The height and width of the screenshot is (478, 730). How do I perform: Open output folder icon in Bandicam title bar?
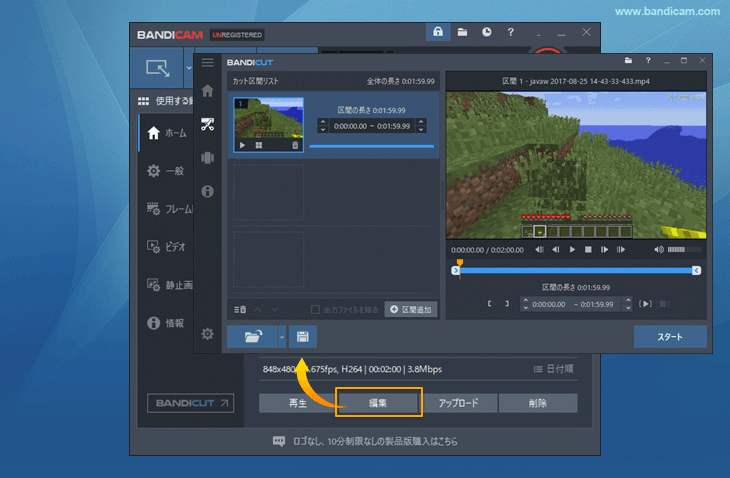(462, 32)
